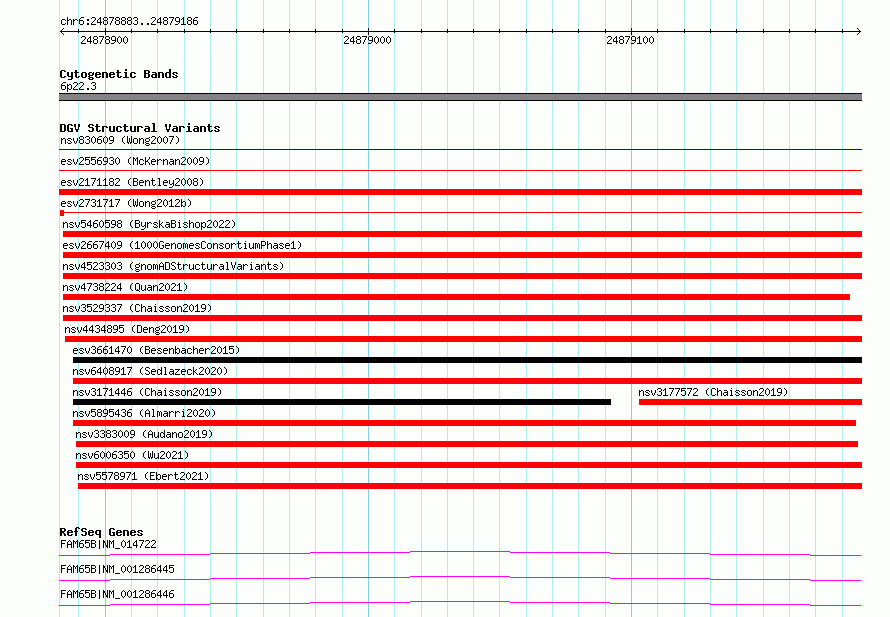Viewport: 890px width, 617px height.
Task: Open the FAM65B|NM_014722 gene label
Action: pos(108,544)
